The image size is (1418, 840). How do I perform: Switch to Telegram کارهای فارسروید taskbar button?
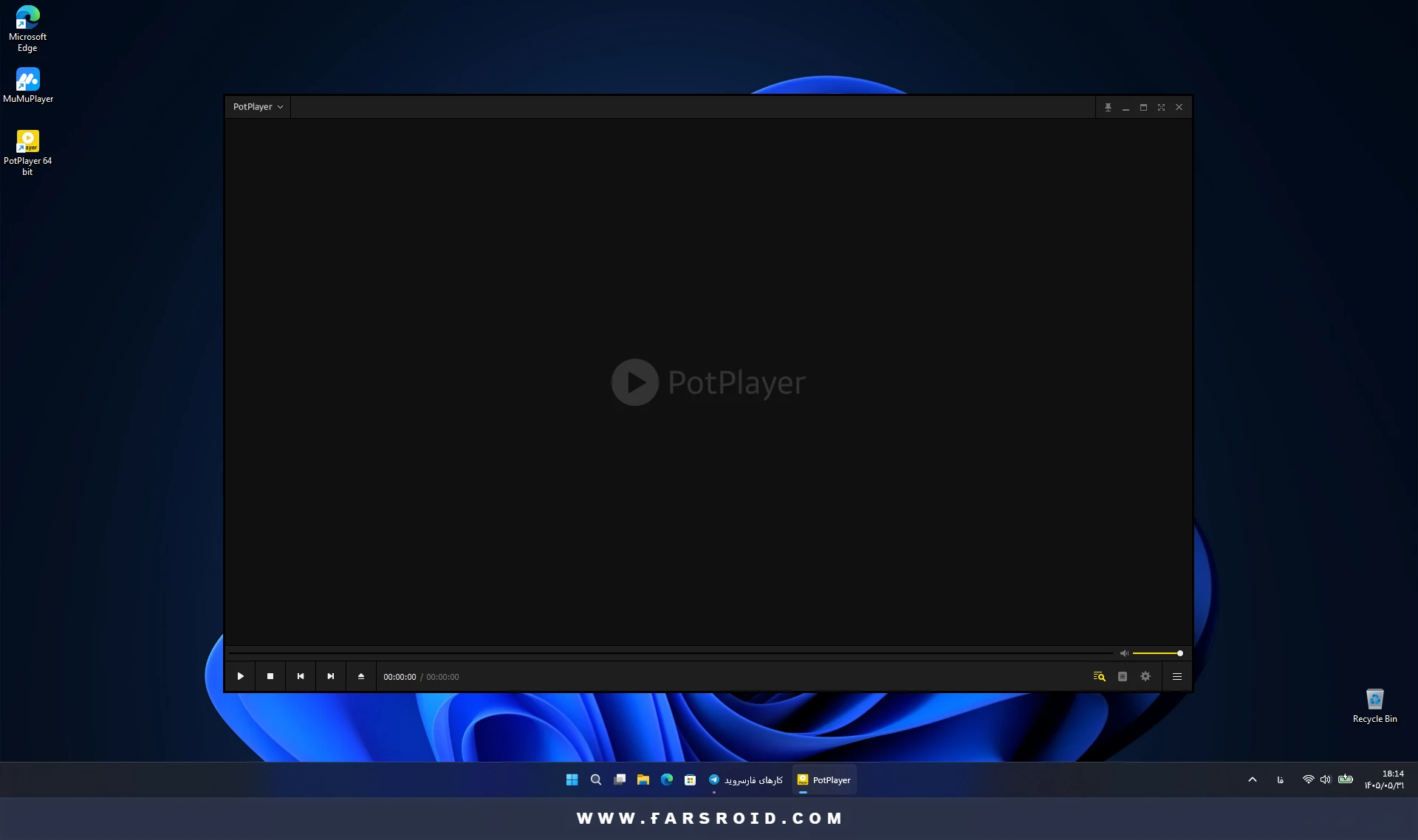[746, 779]
